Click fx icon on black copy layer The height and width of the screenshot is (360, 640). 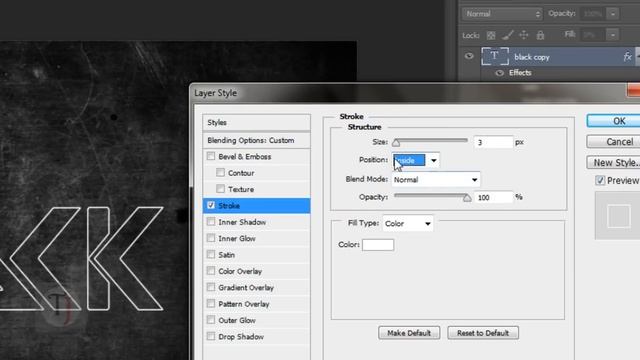[x=627, y=57]
